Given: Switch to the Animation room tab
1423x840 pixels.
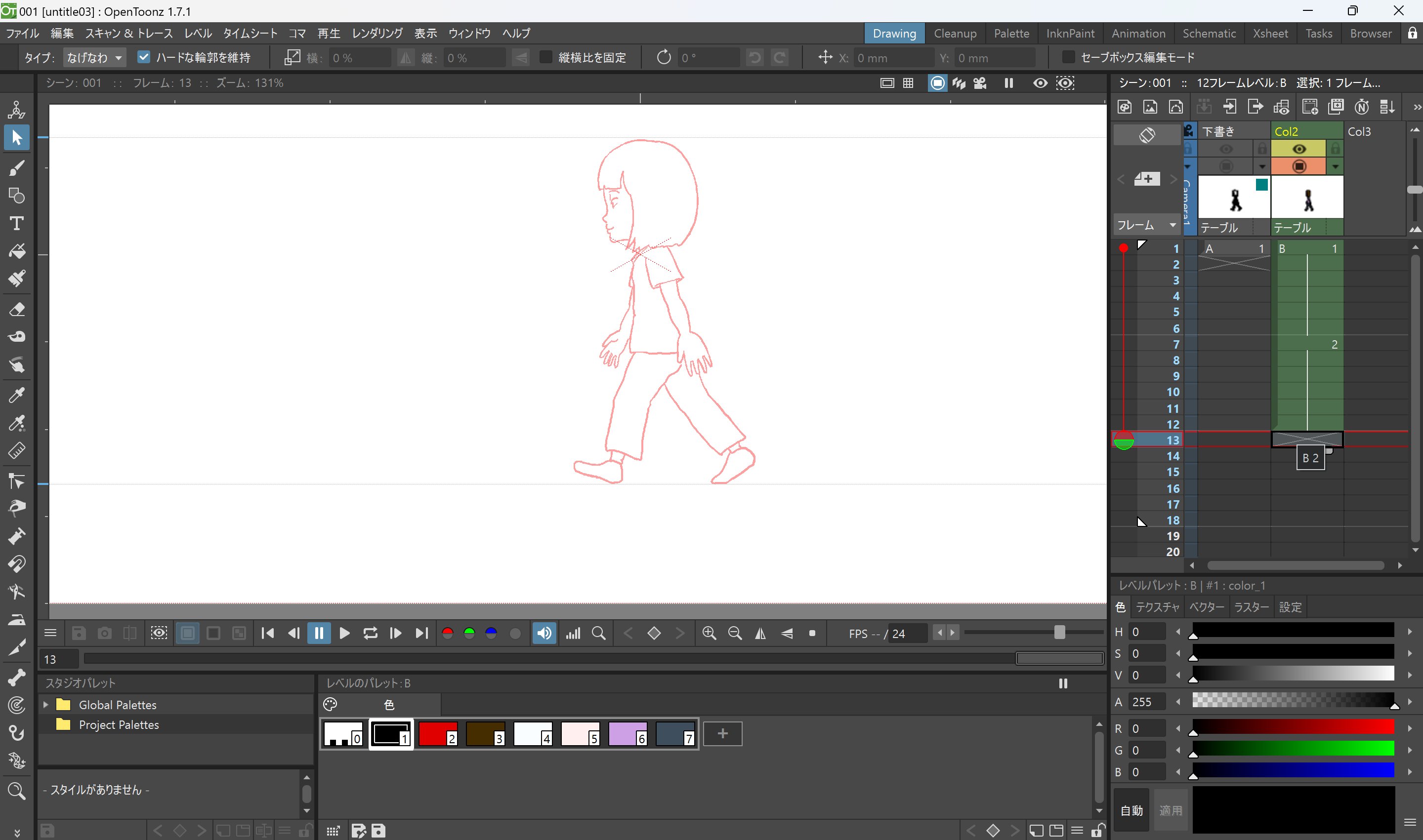Looking at the screenshot, I should [1138, 34].
